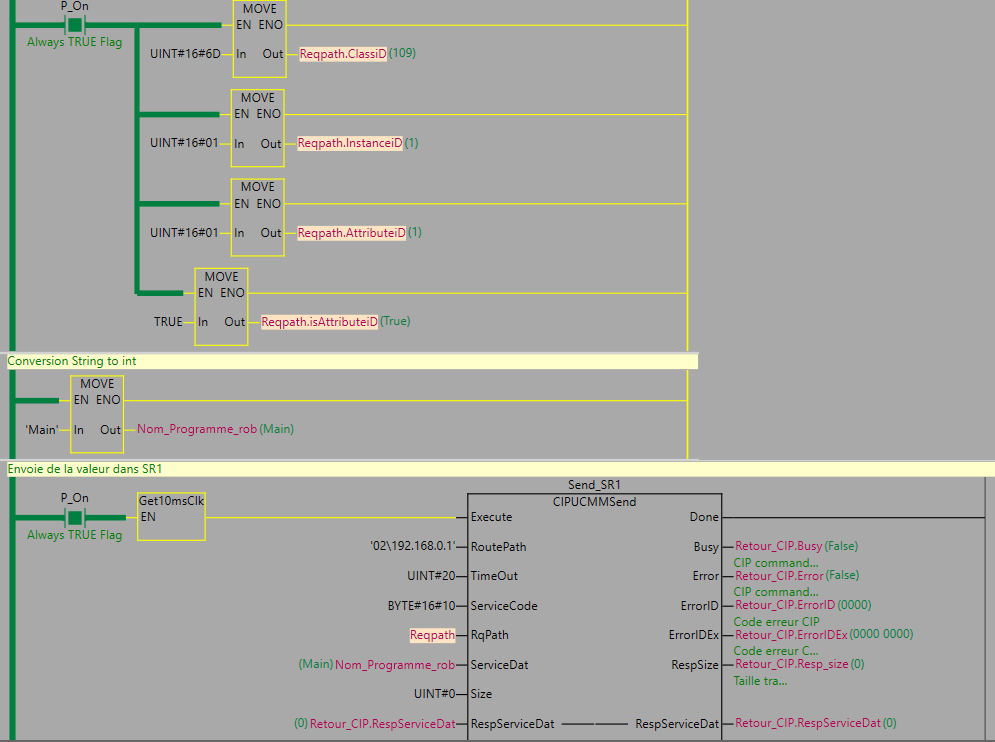Image resolution: width=995 pixels, height=742 pixels.
Task: Click the Execute pin of CIPUCMMSend
Action: 491,517
